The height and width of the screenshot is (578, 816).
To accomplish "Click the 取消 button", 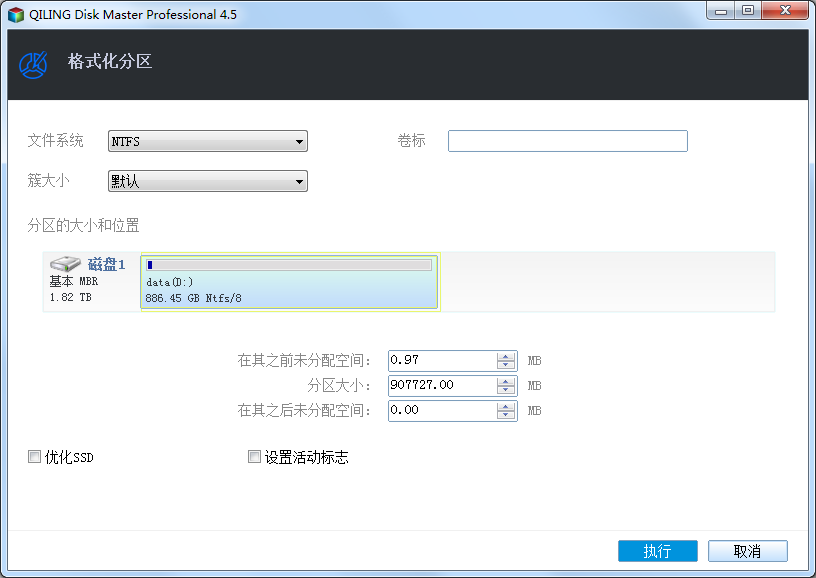I will pyautogui.click(x=748, y=551).
